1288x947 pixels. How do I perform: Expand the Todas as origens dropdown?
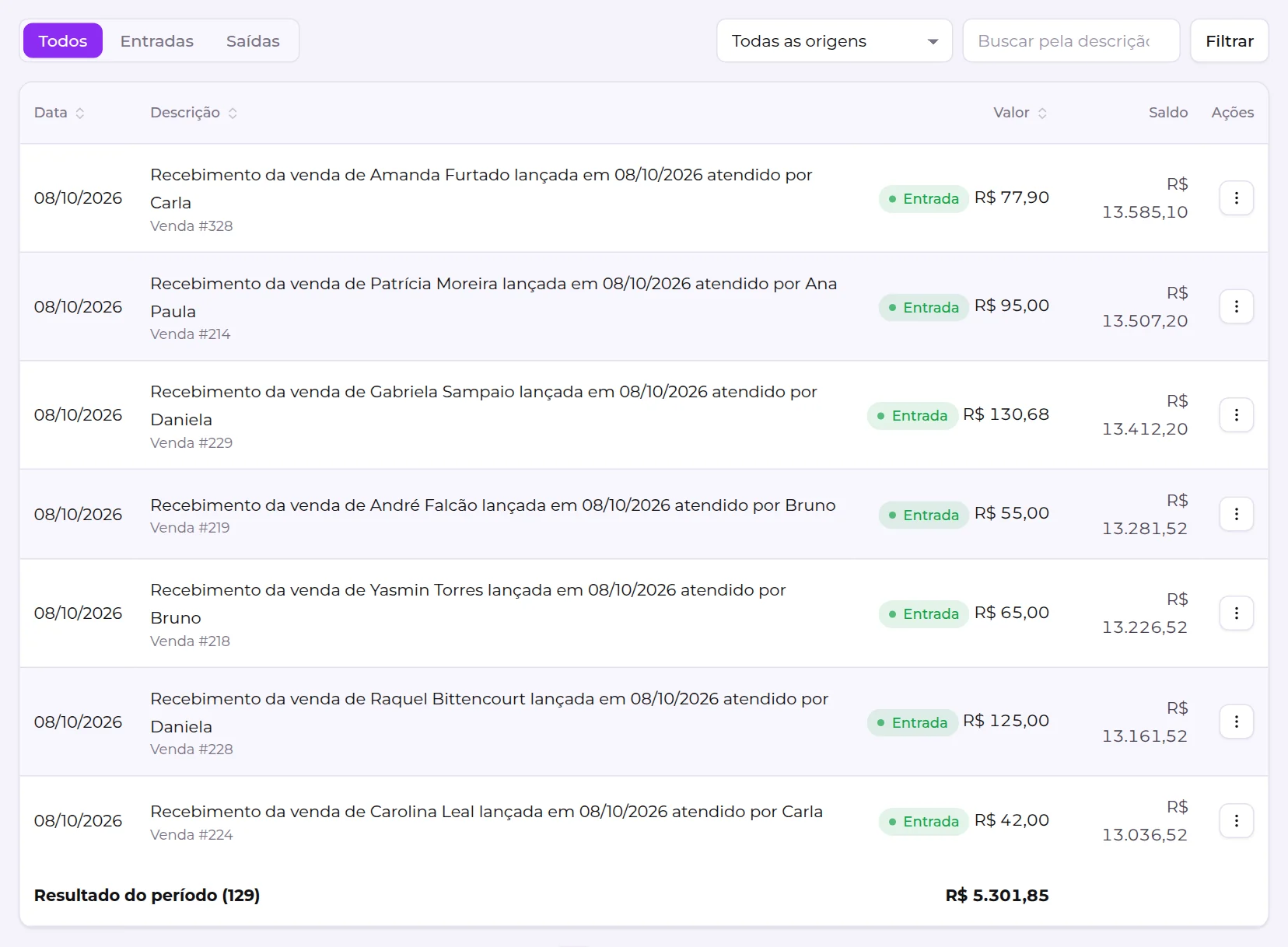pyautogui.click(x=835, y=40)
